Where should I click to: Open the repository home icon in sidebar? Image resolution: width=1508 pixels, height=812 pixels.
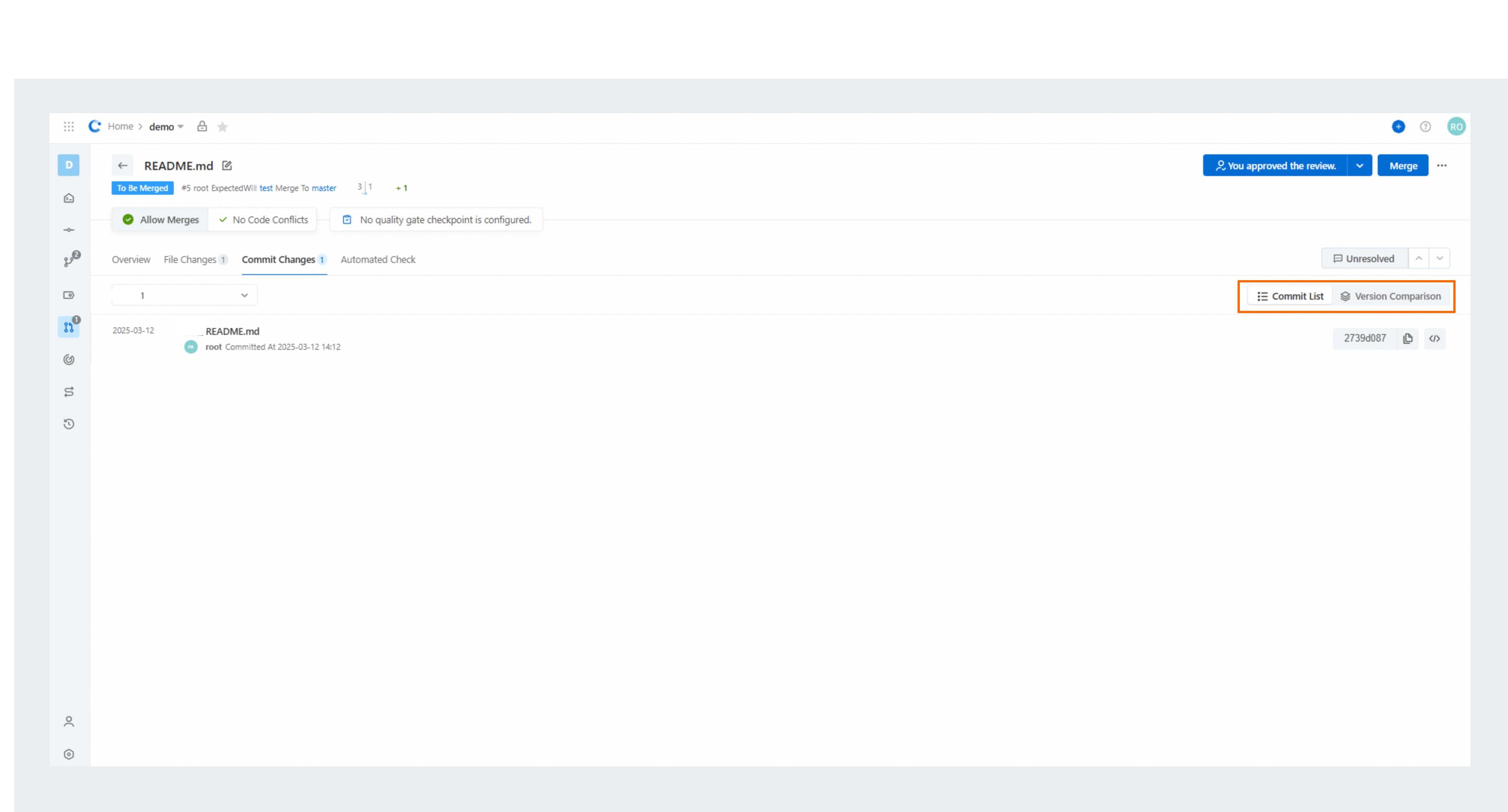tap(69, 198)
